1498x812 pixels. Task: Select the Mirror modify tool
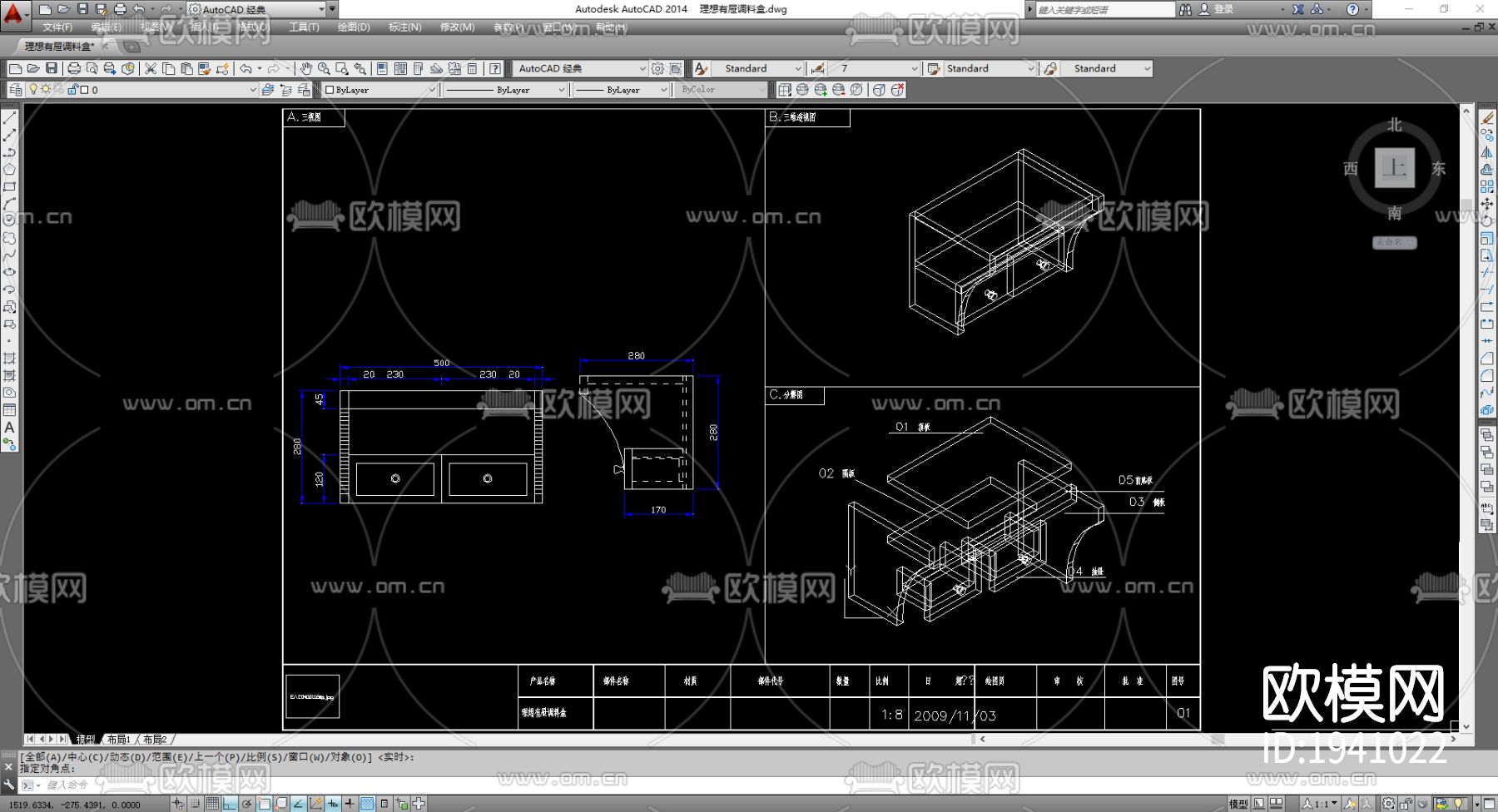[x=1487, y=152]
